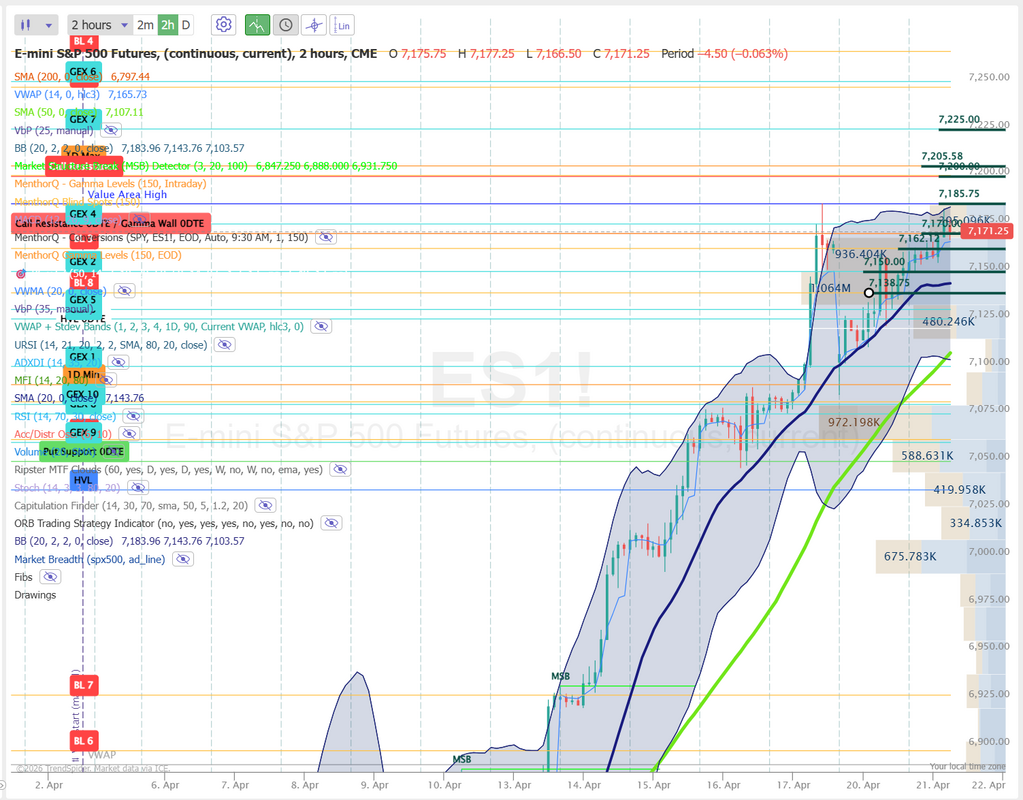This screenshot has height=800, width=1023.
Task: Click the current price tag 7,171.25
Action: tap(987, 231)
